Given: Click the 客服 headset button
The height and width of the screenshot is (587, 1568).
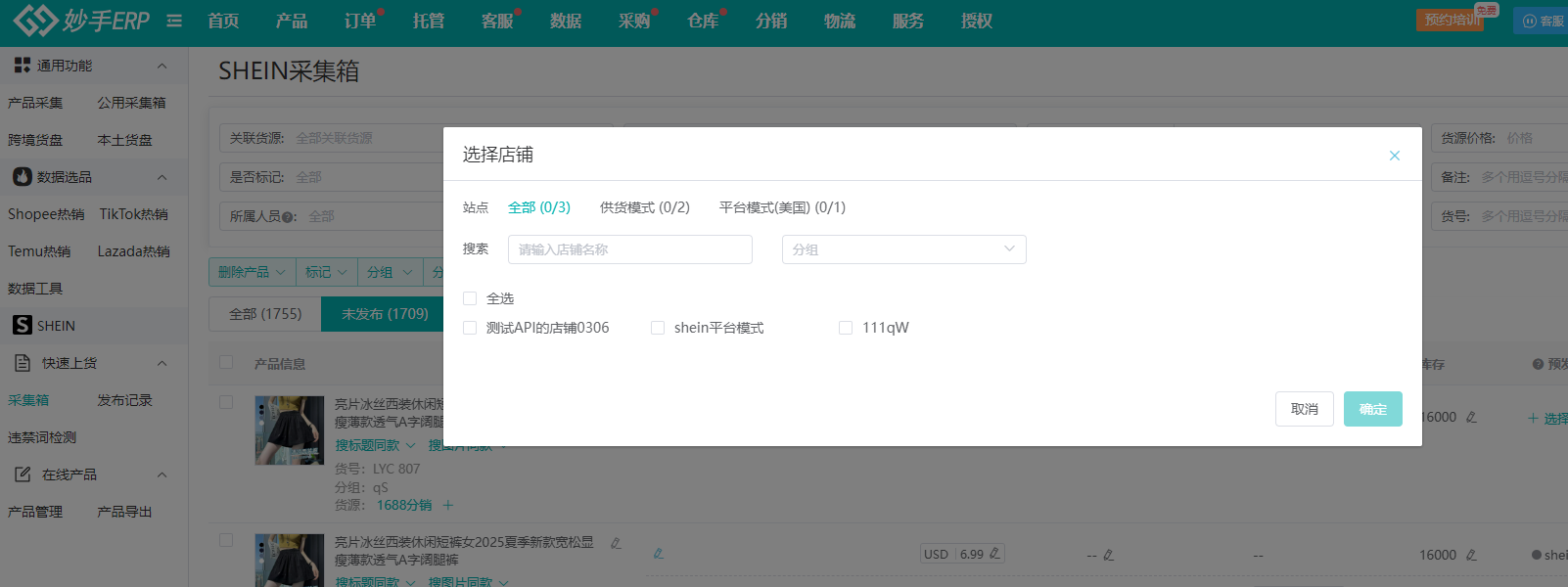Looking at the screenshot, I should [x=1541, y=21].
